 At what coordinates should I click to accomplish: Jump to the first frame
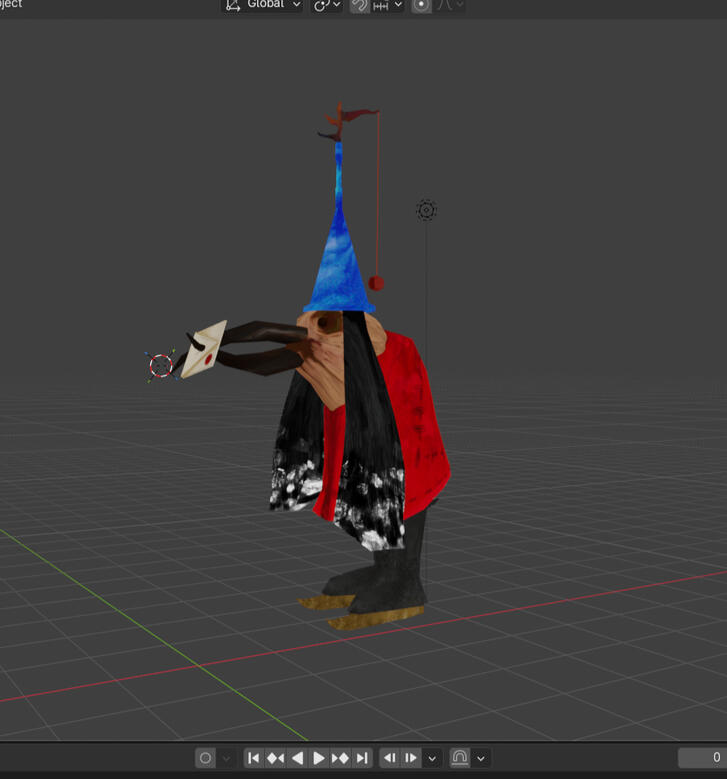[x=253, y=758]
